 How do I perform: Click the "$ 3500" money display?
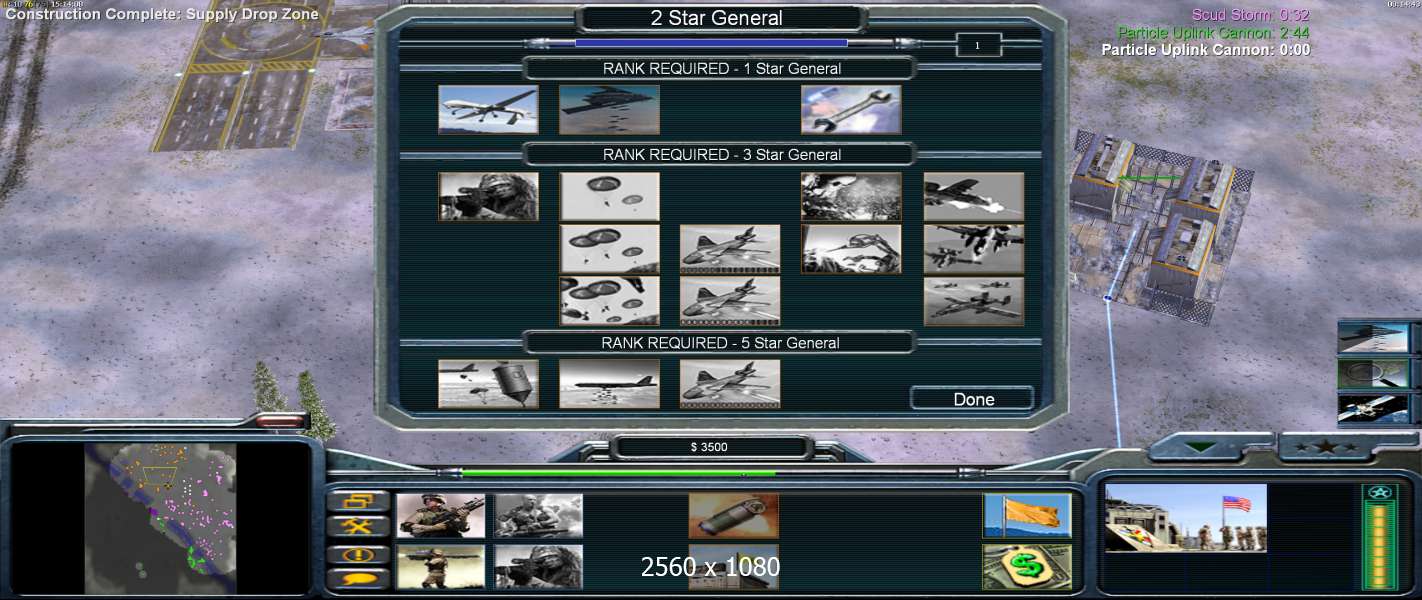click(x=709, y=447)
